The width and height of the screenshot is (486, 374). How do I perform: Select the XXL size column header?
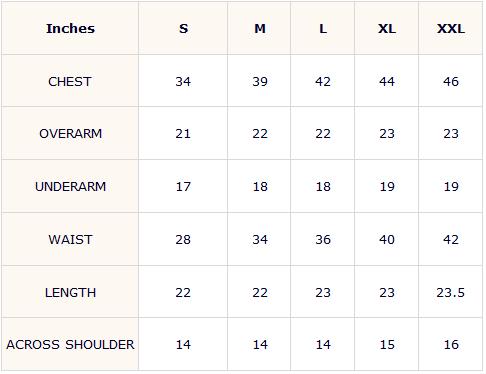coord(451,29)
